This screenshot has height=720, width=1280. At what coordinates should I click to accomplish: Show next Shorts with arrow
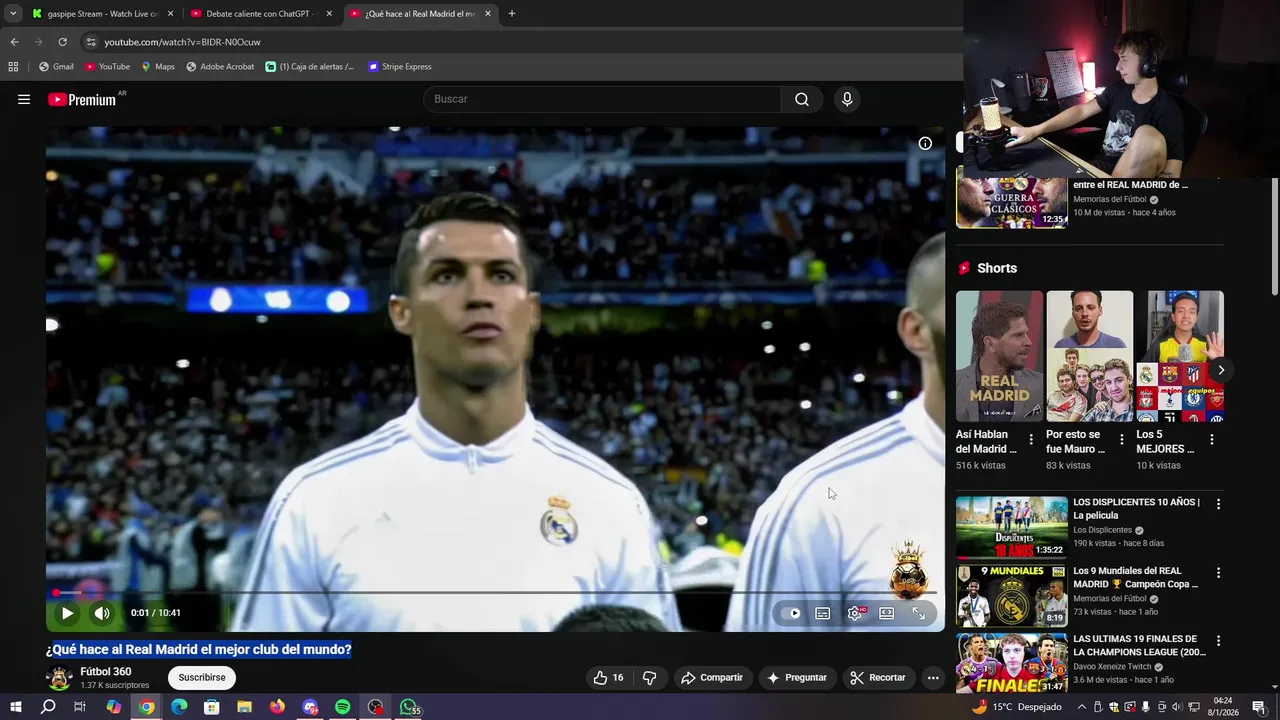pos(1220,370)
